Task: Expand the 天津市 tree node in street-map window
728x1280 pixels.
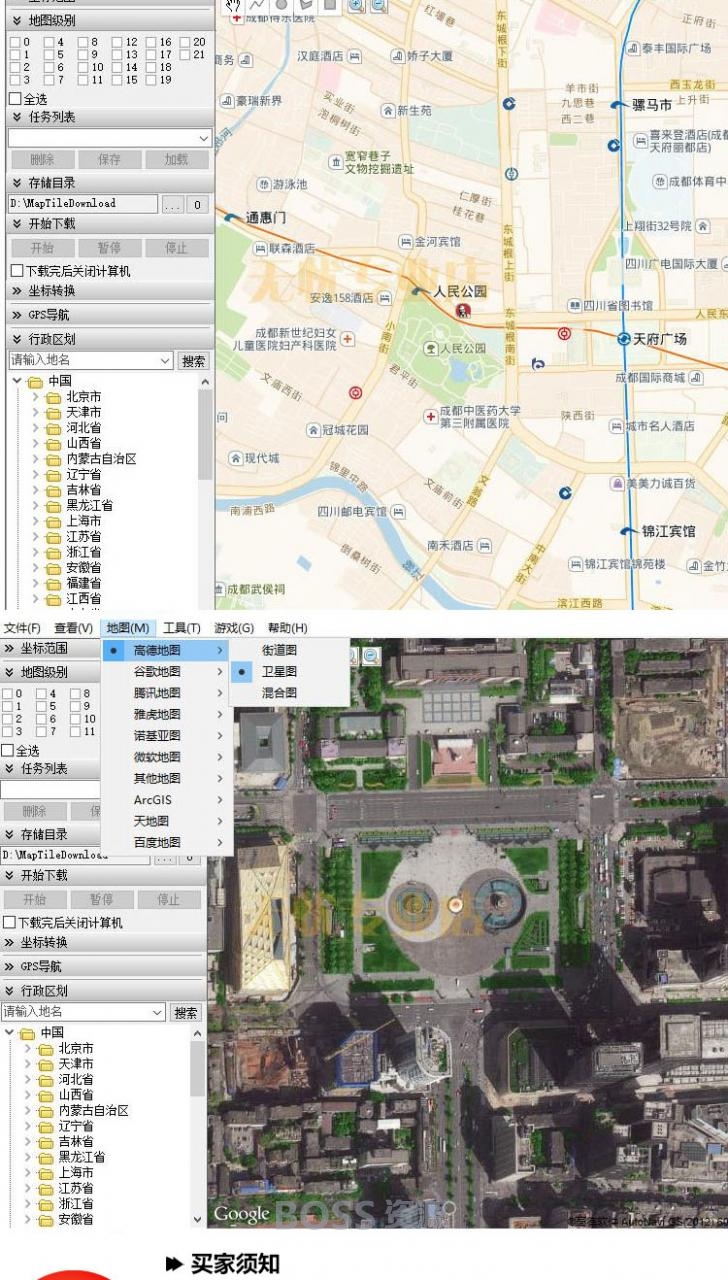Action: 35,412
